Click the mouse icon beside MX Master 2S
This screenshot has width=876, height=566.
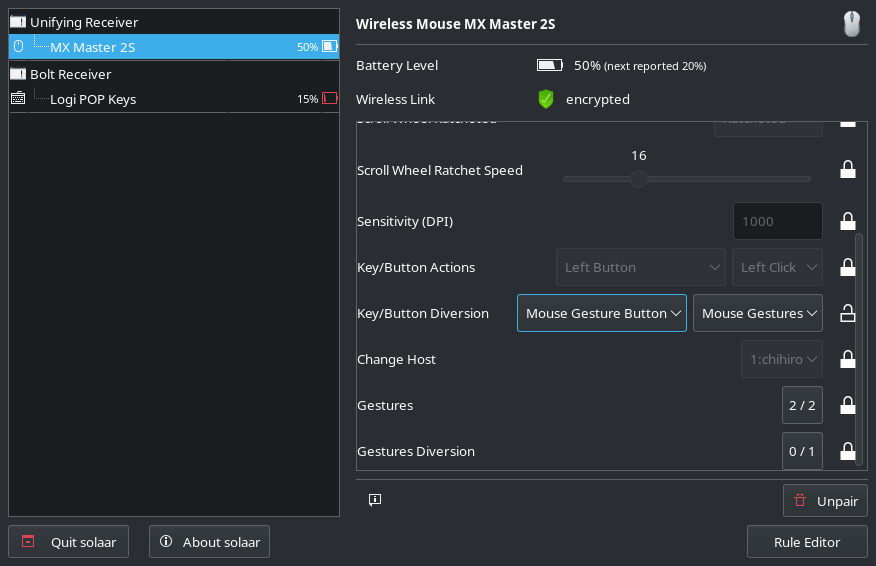pyautogui.click(x=18, y=46)
